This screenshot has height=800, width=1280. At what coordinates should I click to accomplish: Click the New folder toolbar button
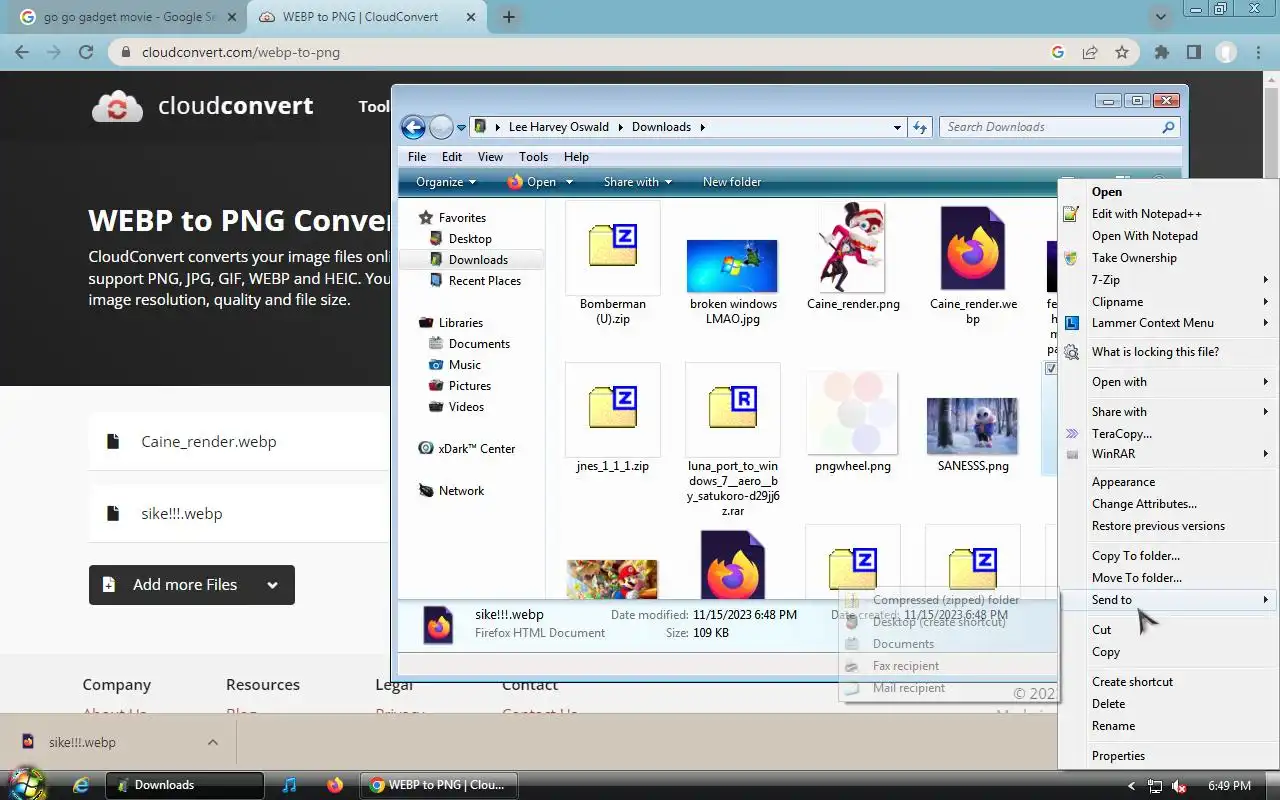pos(732,182)
